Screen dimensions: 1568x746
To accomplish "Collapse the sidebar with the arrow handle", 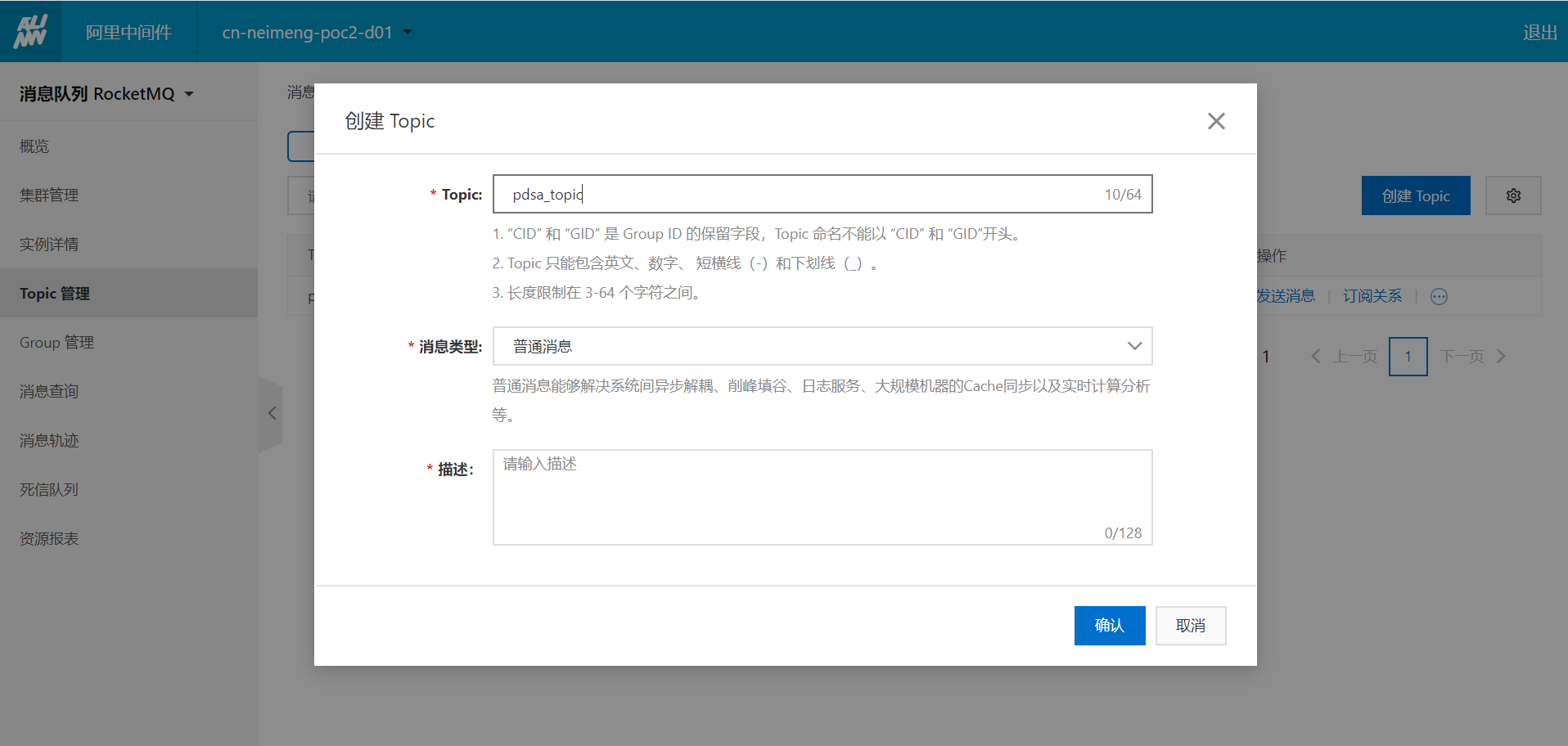I will click(x=271, y=413).
